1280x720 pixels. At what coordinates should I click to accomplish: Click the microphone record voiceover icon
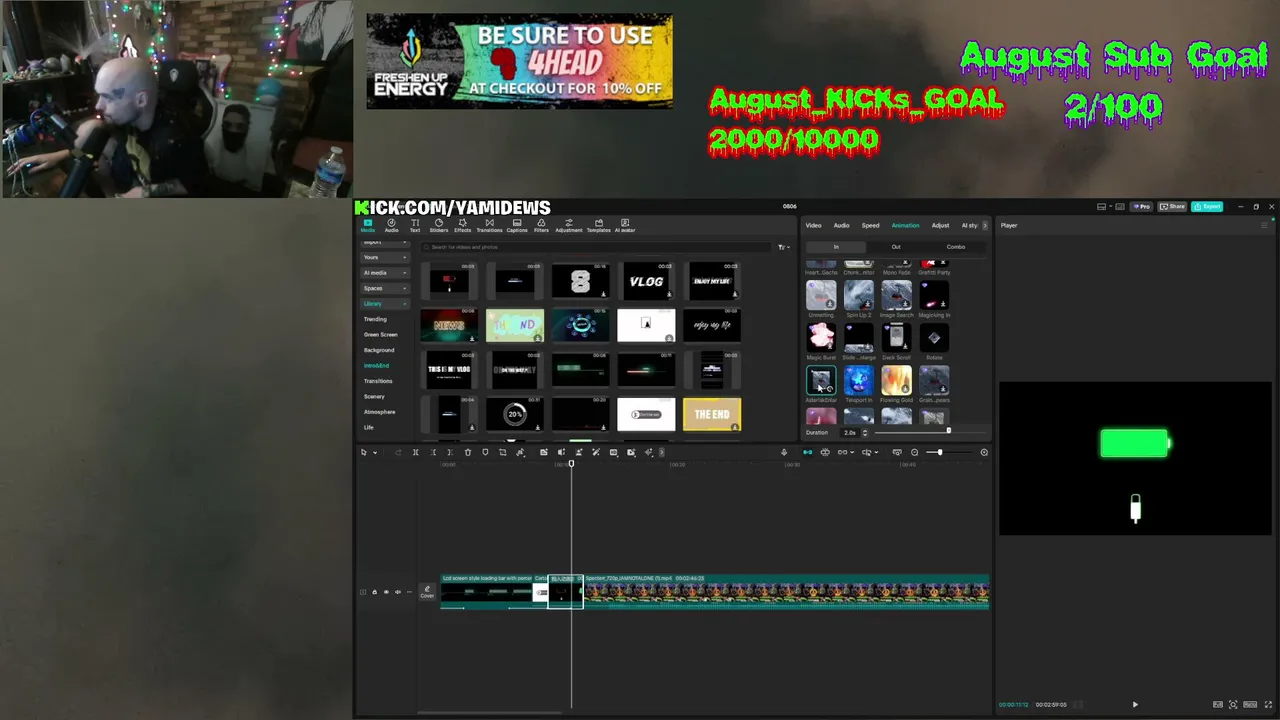[784, 453]
